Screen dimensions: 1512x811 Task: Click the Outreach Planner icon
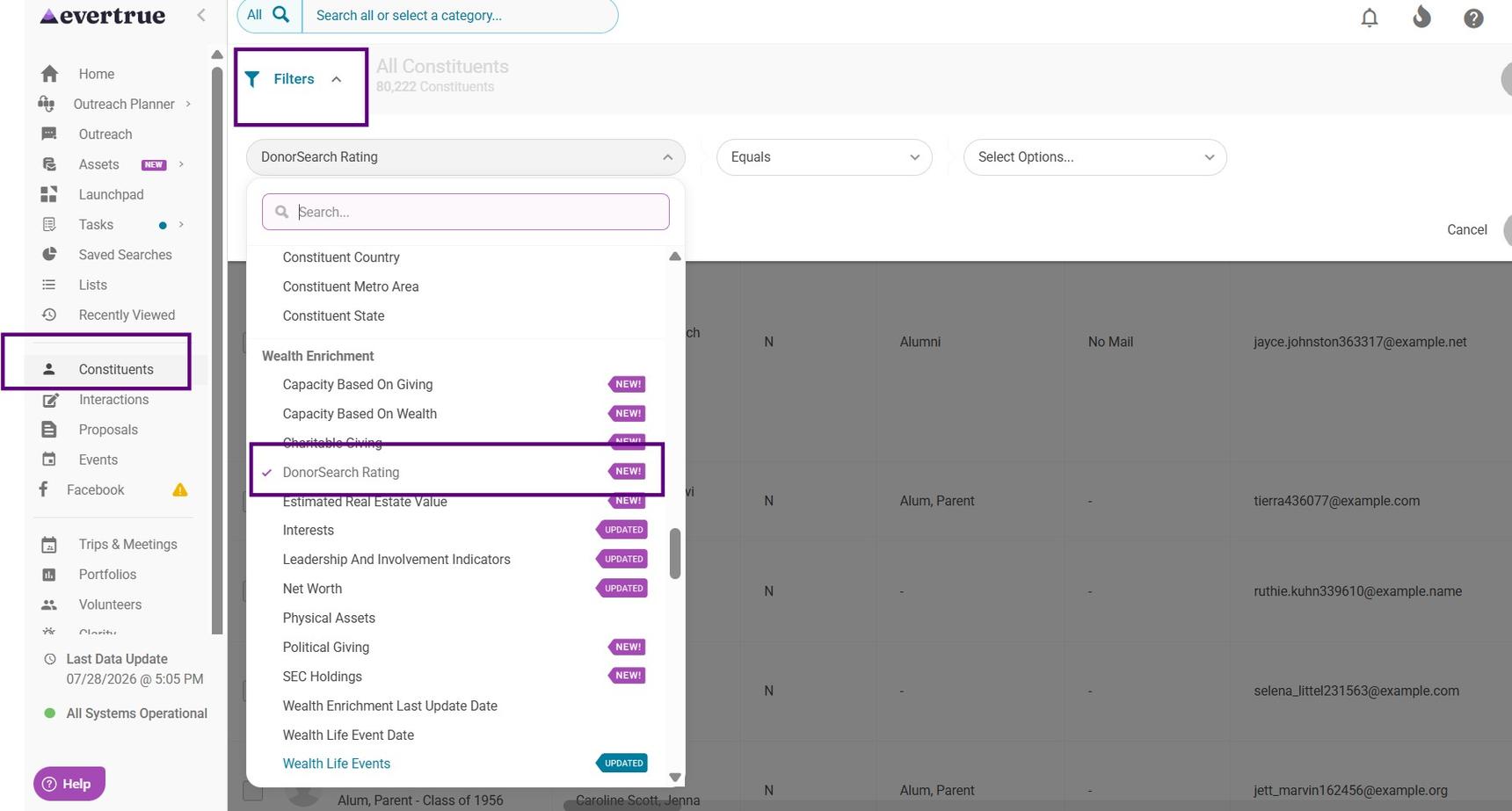(x=47, y=104)
